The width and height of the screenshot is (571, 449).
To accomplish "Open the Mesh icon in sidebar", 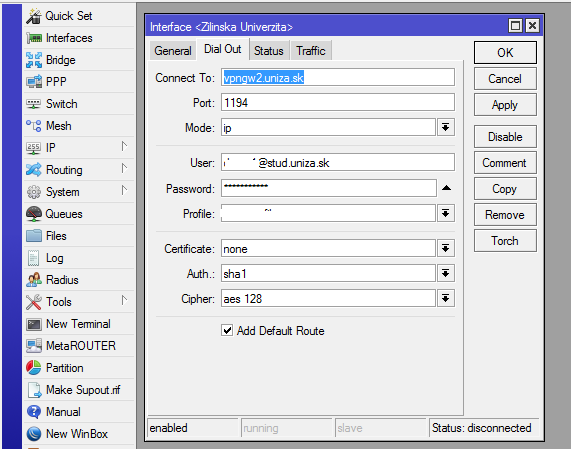I will 34,126.
